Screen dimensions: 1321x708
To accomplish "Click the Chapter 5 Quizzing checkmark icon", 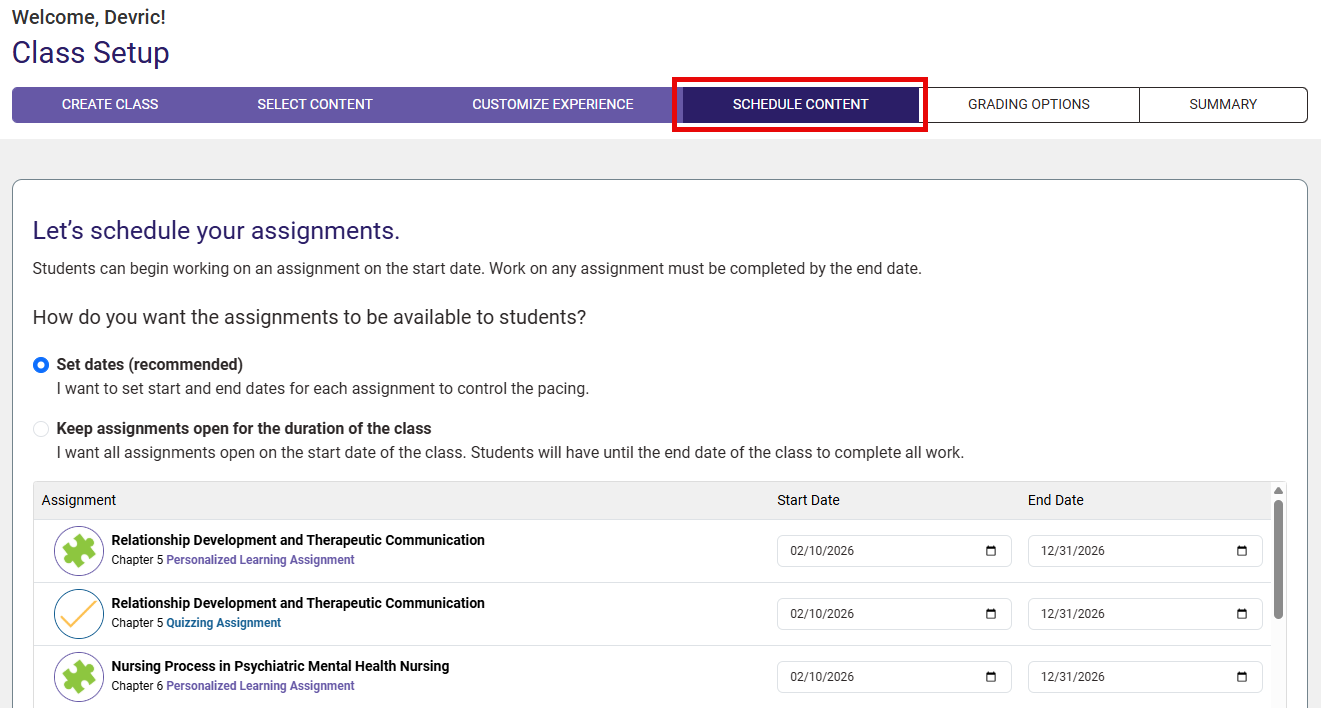I will 79,614.
